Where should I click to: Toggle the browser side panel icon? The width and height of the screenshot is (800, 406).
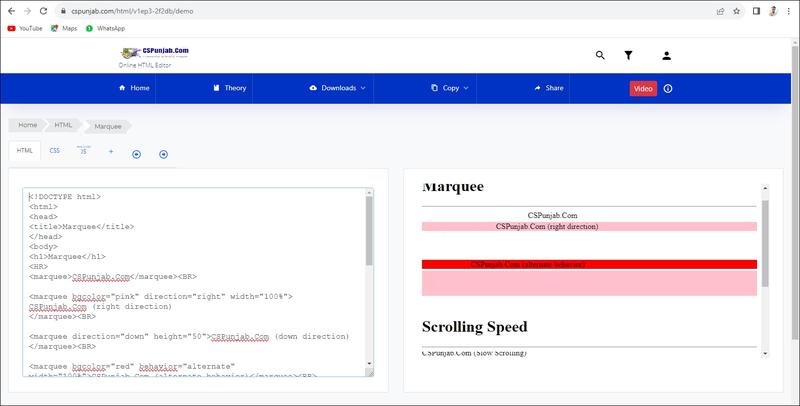tap(755, 11)
